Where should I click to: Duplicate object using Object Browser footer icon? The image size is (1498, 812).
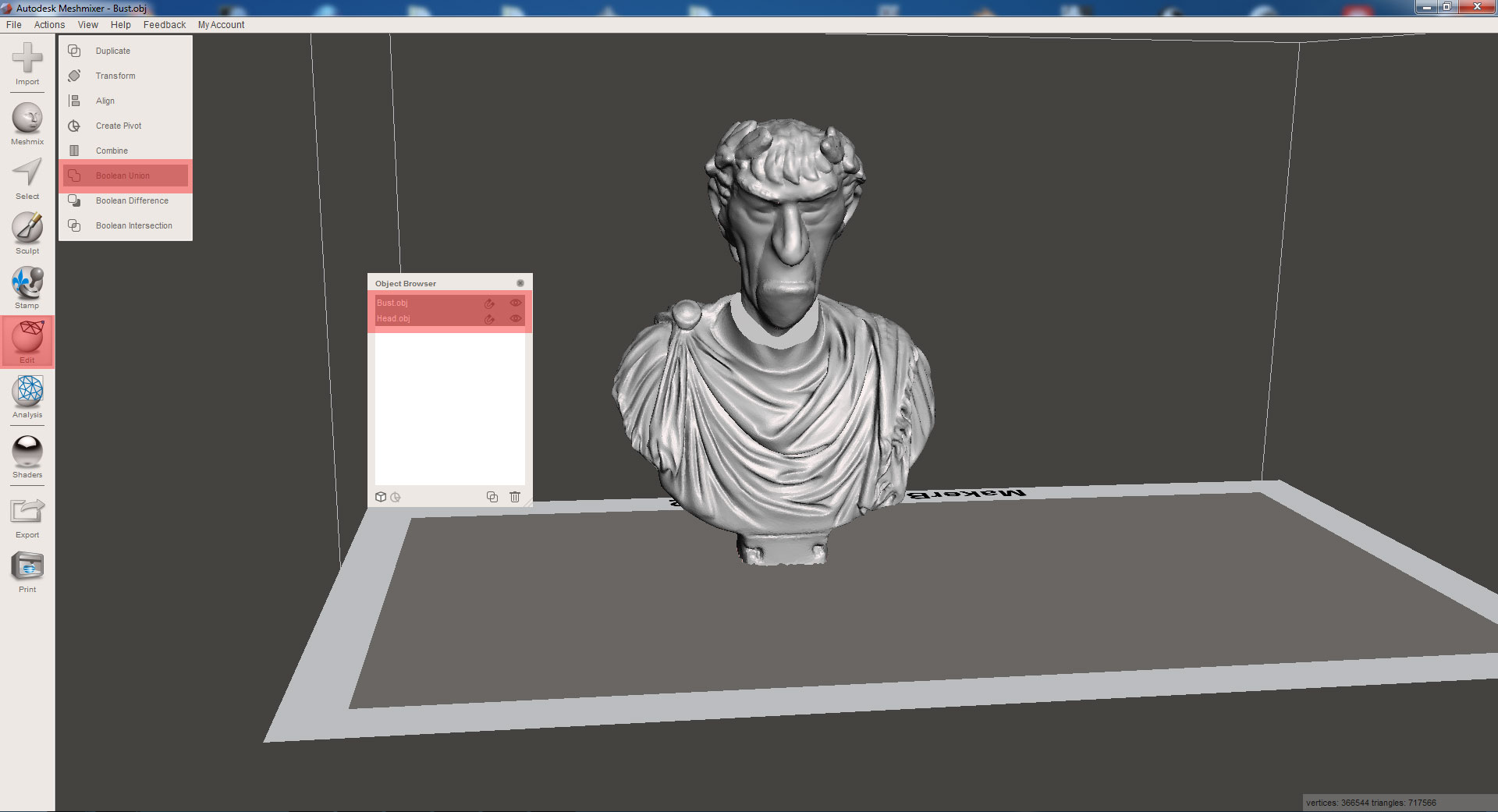492,497
